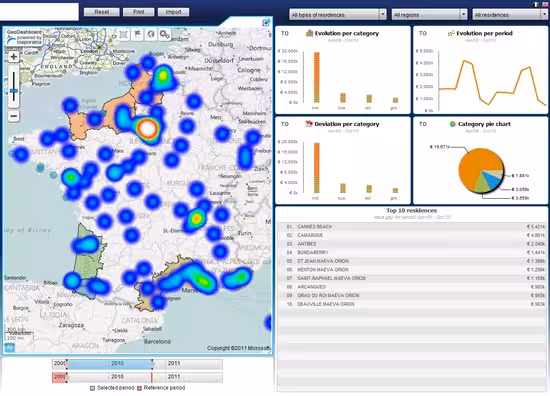This screenshot has width=550, height=396.
Task: Select the MENTON MAEVA ORION row
Action: tap(412, 270)
